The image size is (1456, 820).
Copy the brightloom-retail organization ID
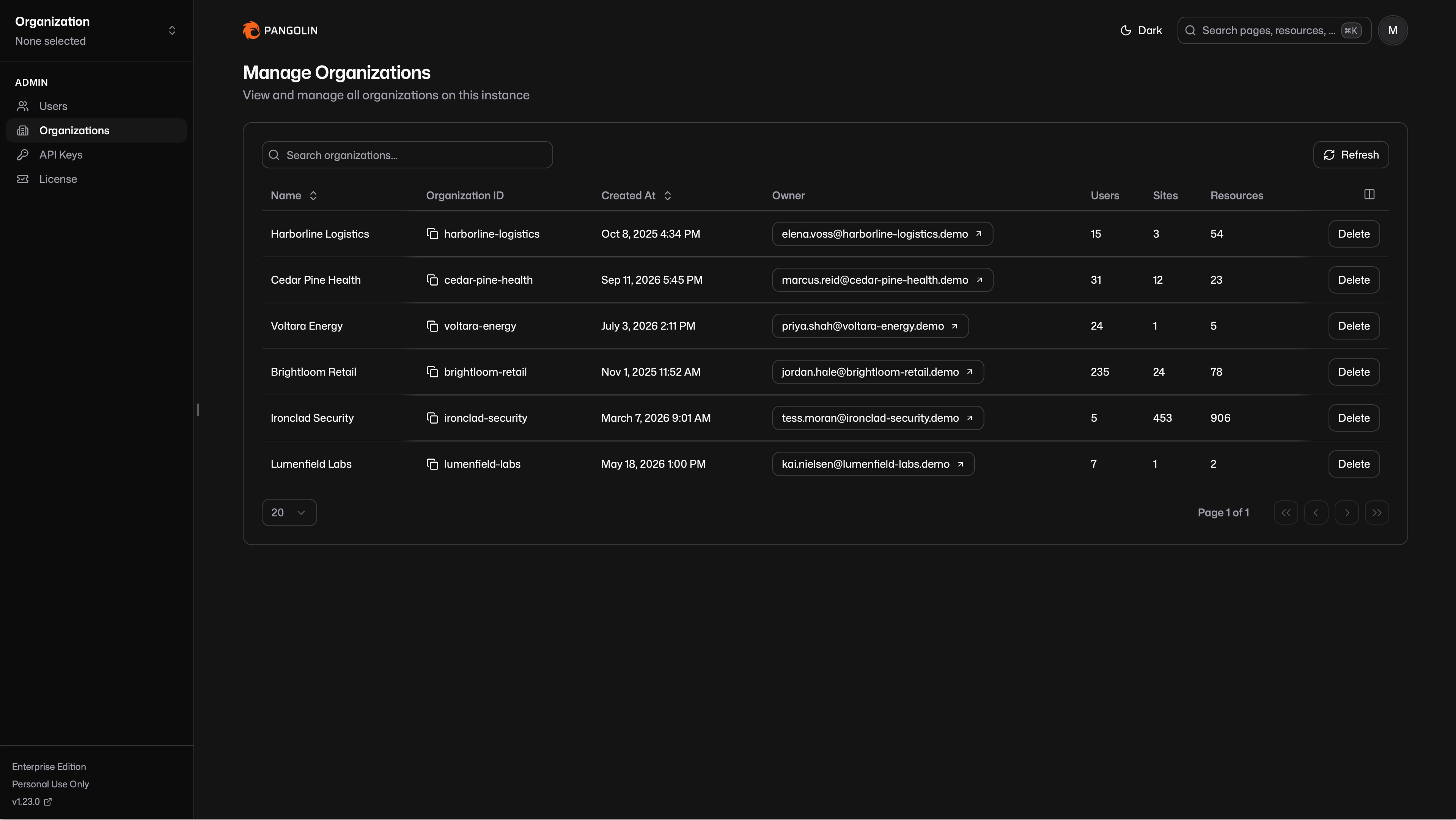[x=432, y=372]
